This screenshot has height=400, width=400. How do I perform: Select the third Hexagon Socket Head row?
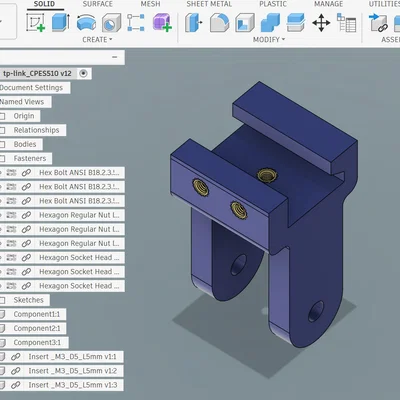click(62, 286)
